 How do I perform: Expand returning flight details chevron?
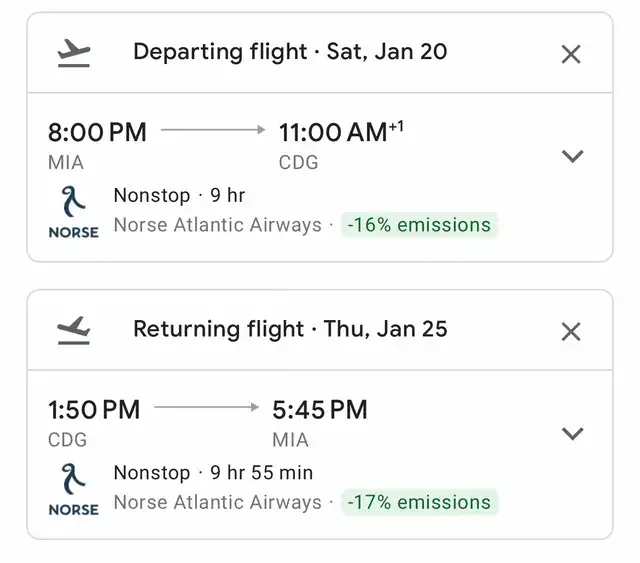[572, 433]
